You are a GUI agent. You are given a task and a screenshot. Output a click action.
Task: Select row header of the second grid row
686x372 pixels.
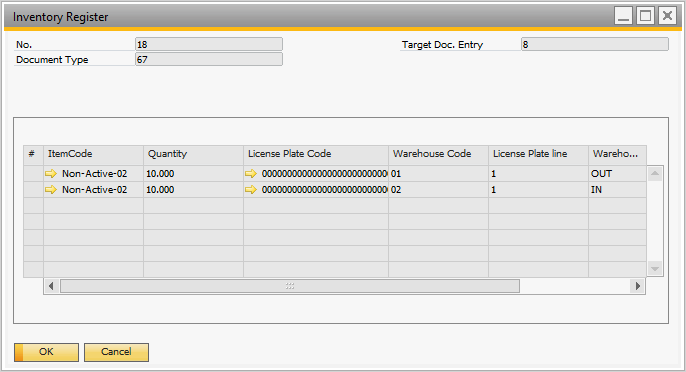(x=33, y=190)
